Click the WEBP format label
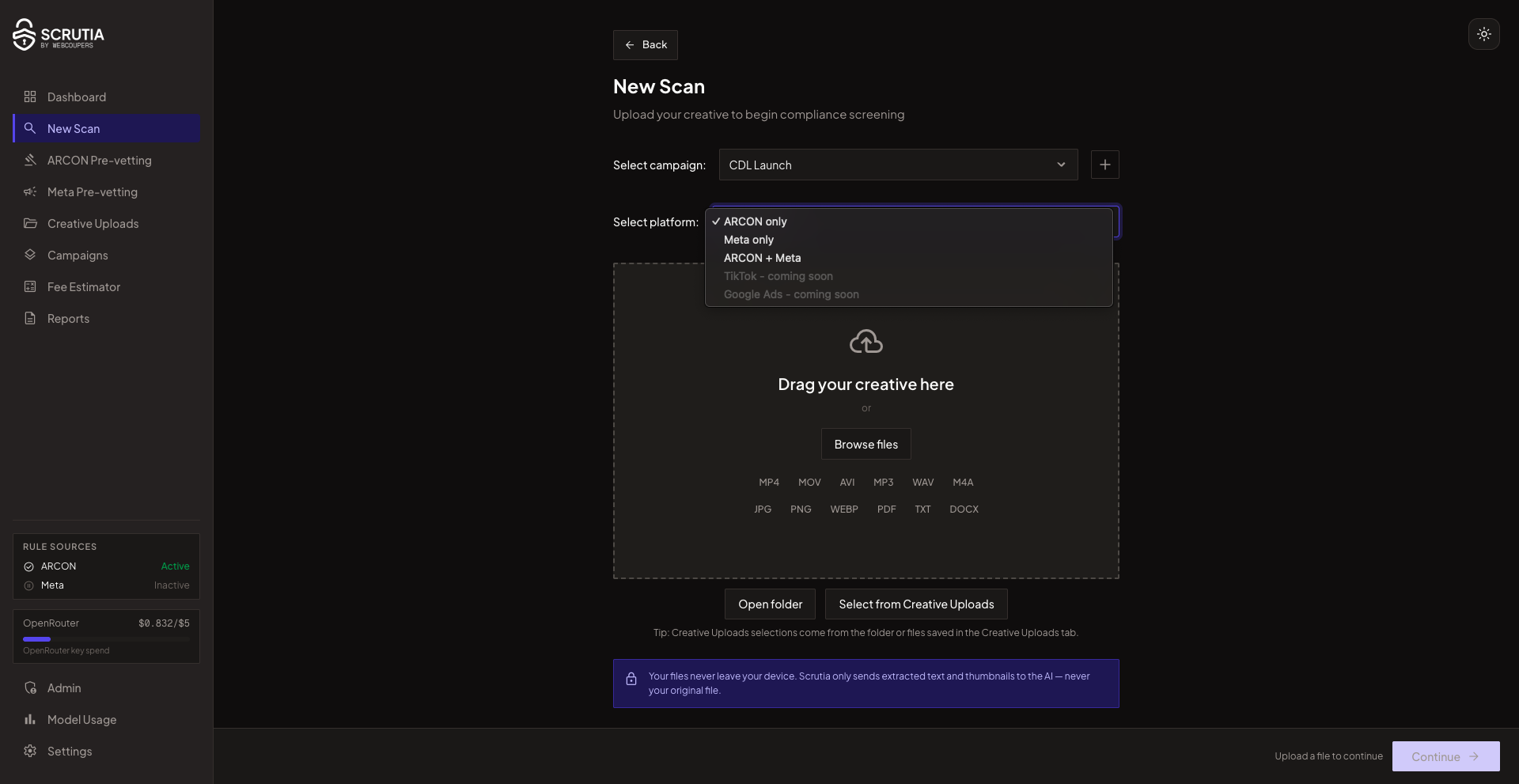Screen dimensions: 1519x784 coord(844,509)
